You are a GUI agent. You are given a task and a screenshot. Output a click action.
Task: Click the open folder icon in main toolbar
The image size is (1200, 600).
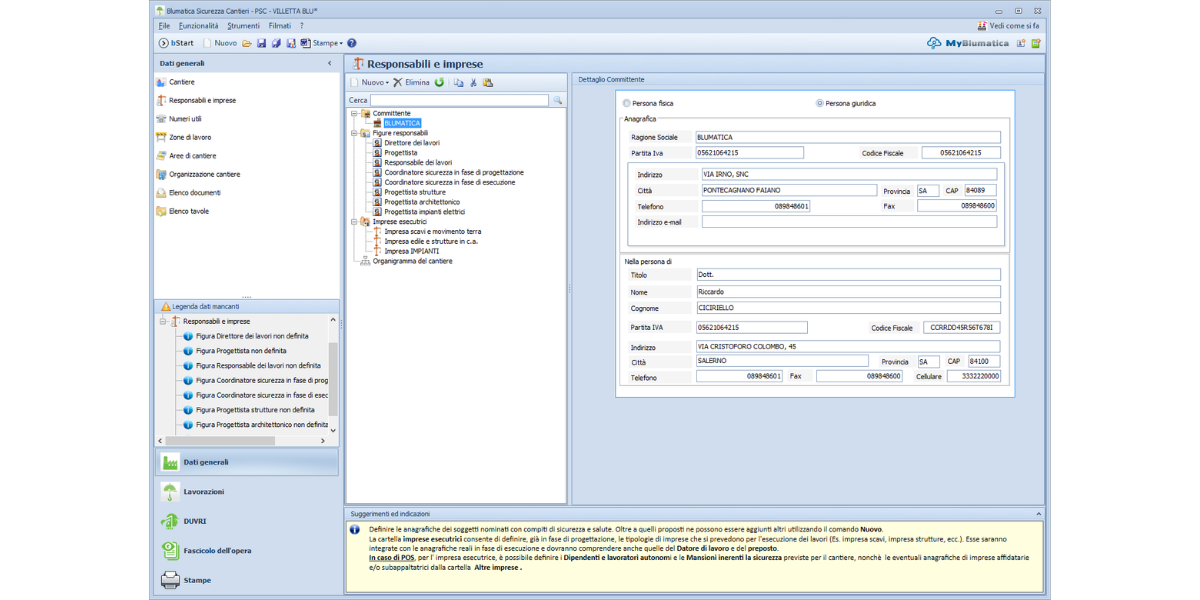(x=246, y=43)
